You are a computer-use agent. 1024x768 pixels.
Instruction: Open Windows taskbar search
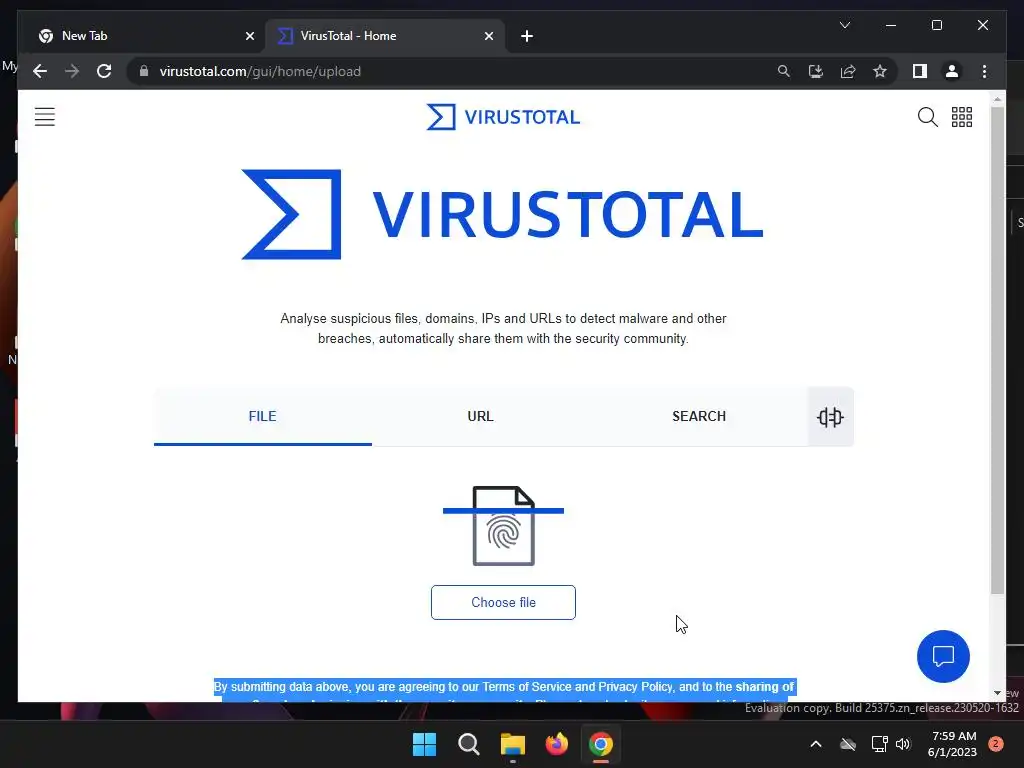pos(468,744)
